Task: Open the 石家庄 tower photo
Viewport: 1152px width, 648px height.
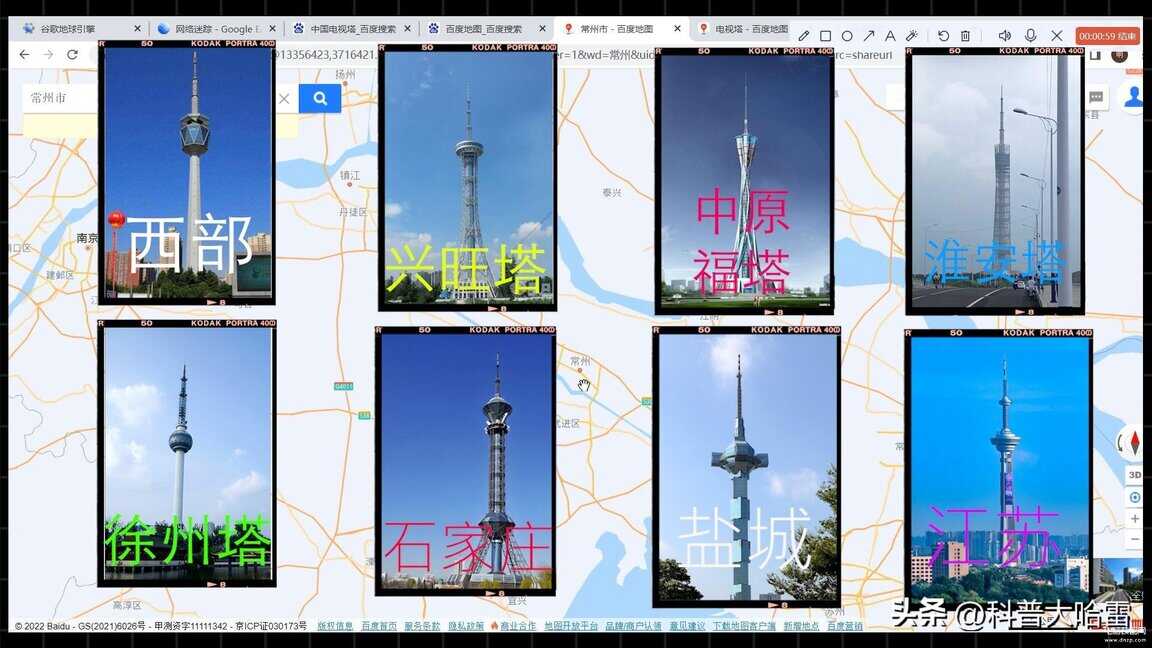Action: pyautogui.click(x=465, y=461)
